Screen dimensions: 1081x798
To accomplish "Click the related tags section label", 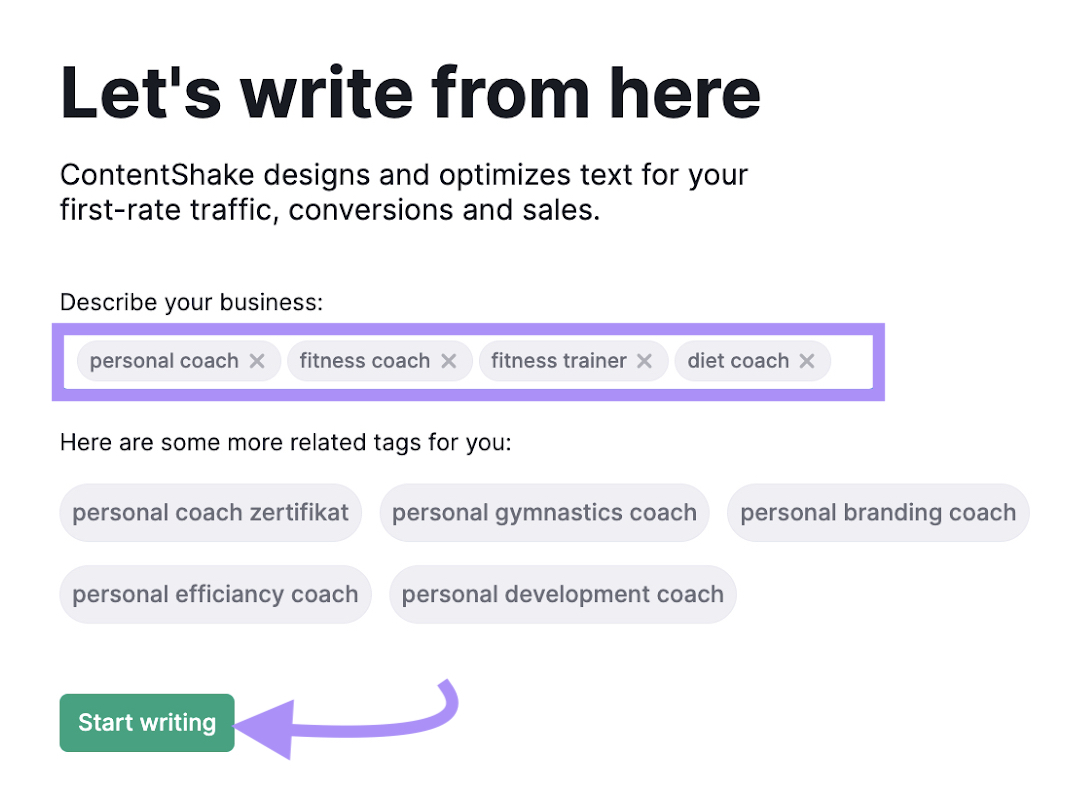I will pos(285,442).
